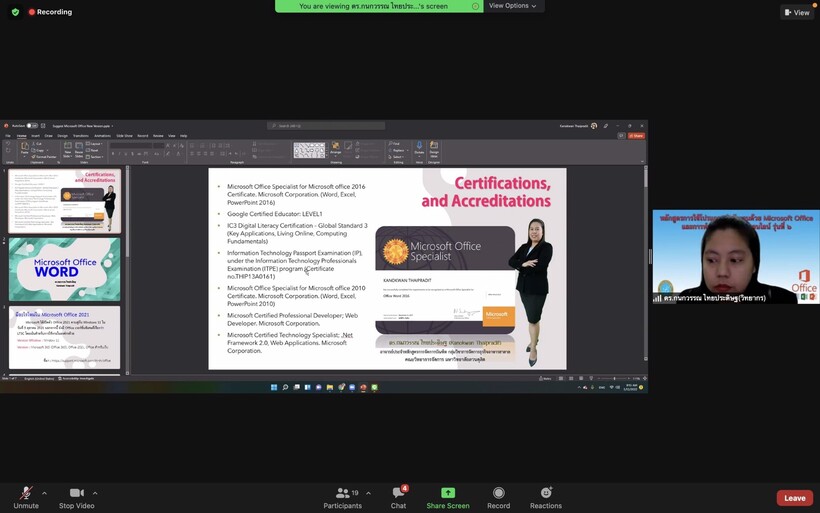Viewport: 820px width, 513px height.
Task: Click the green Share Screen icon
Action: 448,493
